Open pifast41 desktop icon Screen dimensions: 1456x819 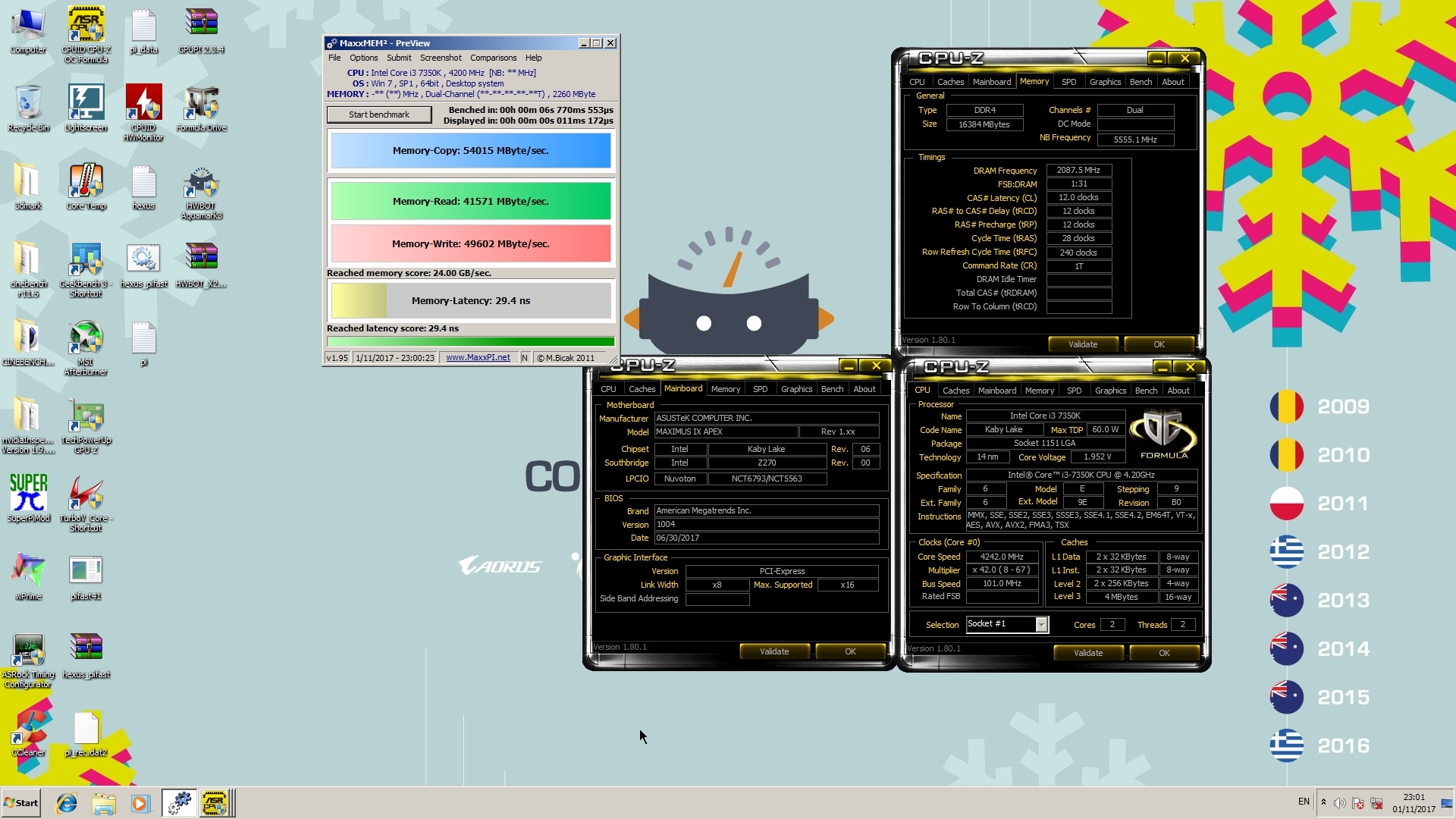[86, 578]
